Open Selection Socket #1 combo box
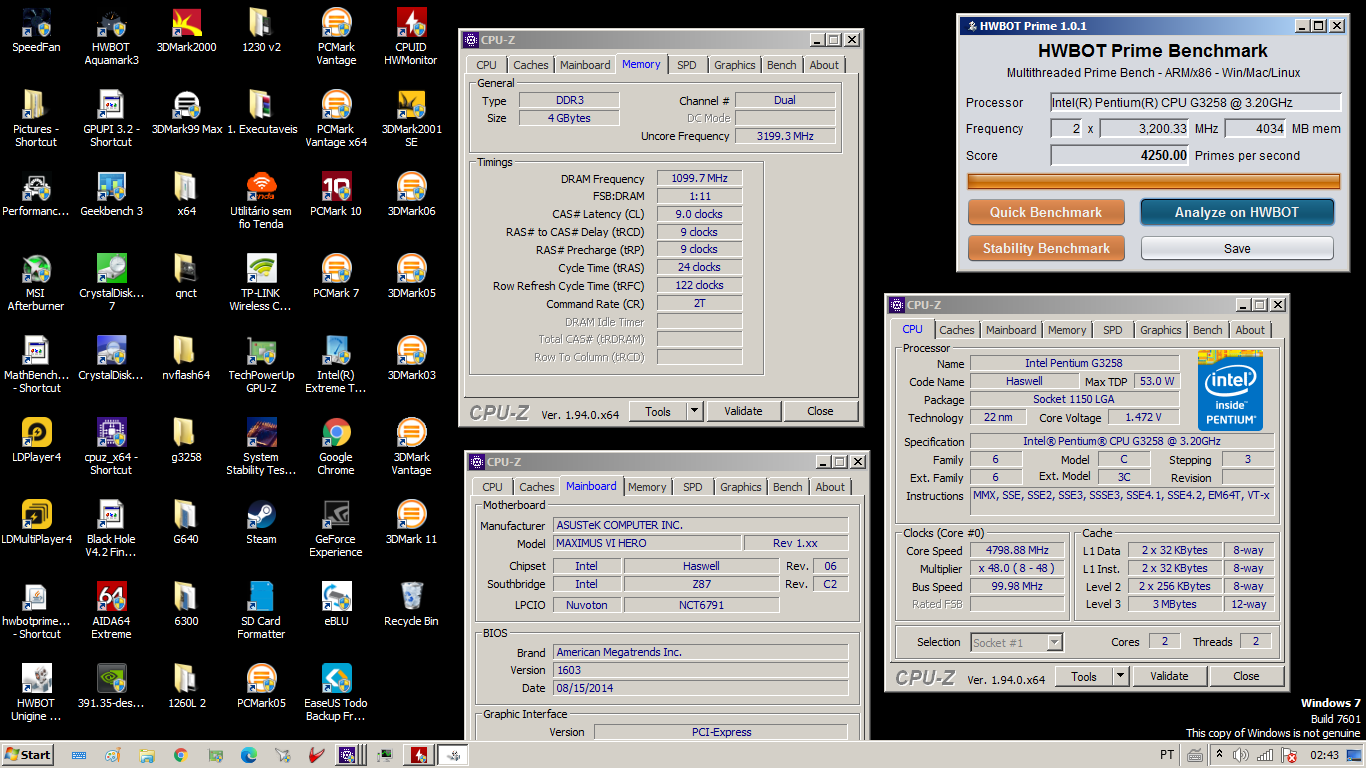Image resolution: width=1366 pixels, height=768 pixels. point(1016,642)
